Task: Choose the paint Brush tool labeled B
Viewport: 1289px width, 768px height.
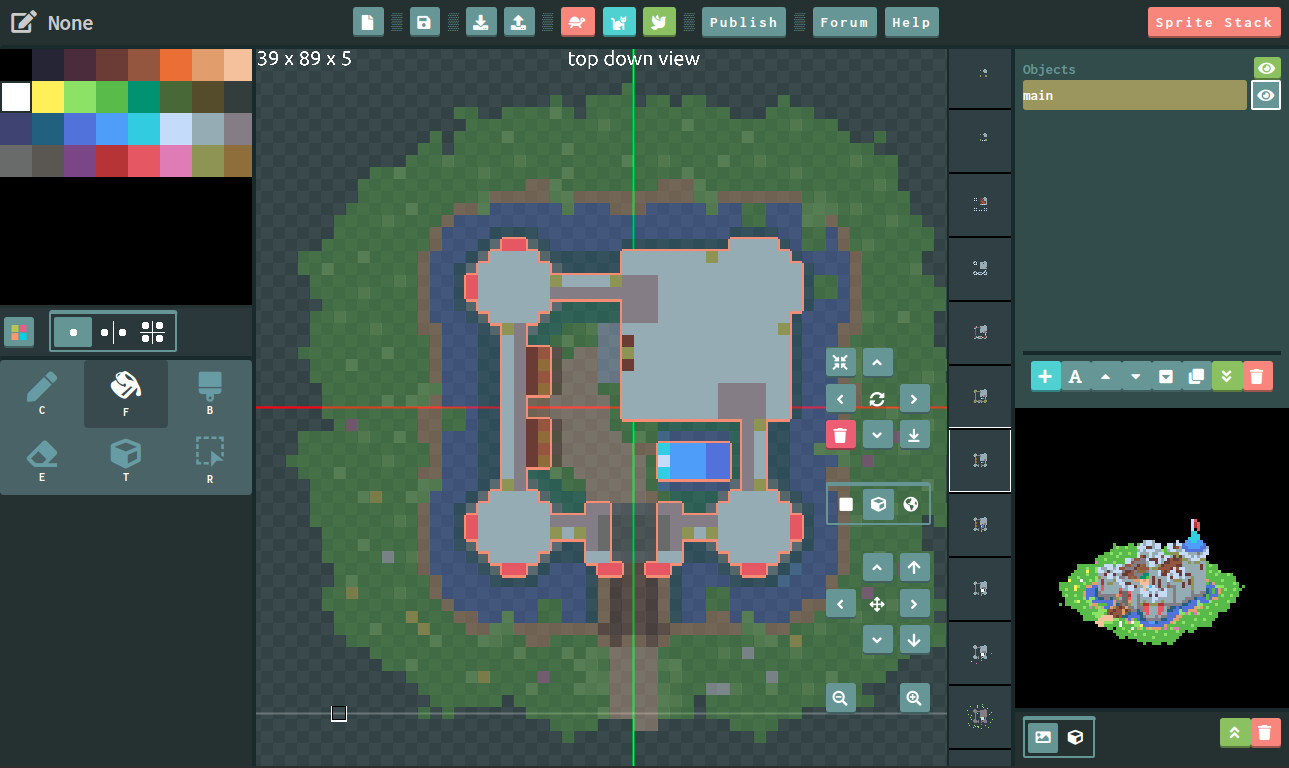Action: tap(210, 393)
